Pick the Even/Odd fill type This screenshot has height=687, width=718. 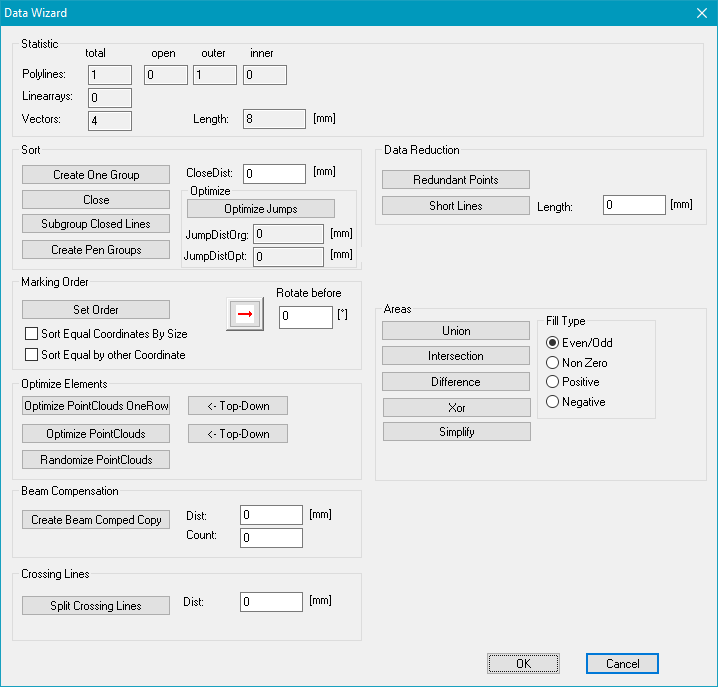(x=552, y=343)
